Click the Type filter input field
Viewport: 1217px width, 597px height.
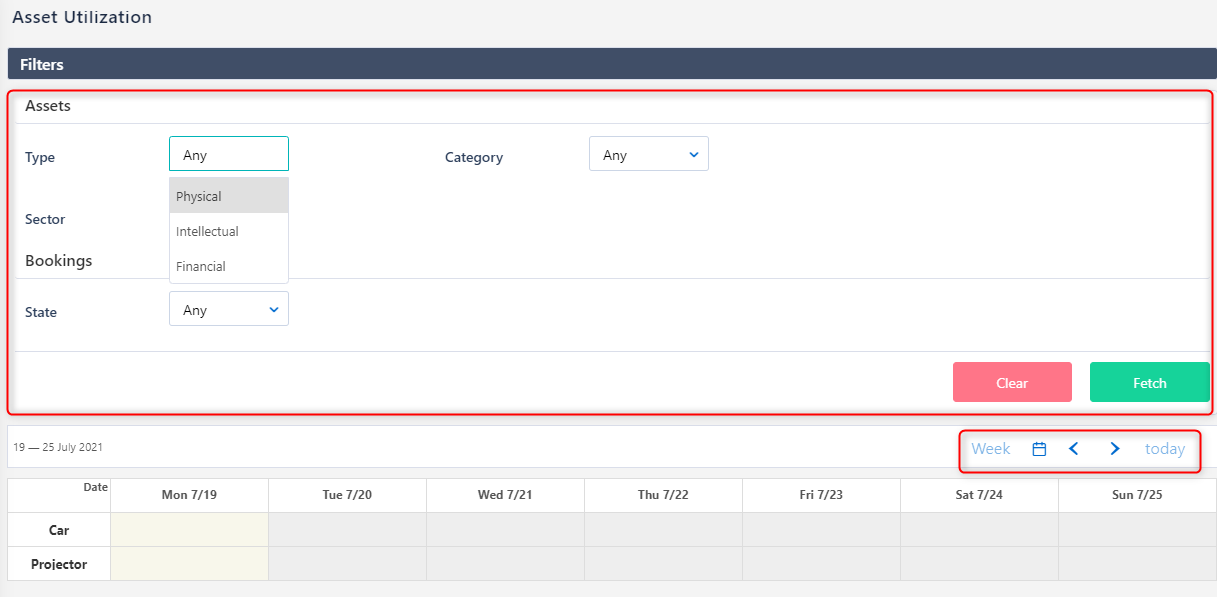pyautogui.click(x=228, y=153)
